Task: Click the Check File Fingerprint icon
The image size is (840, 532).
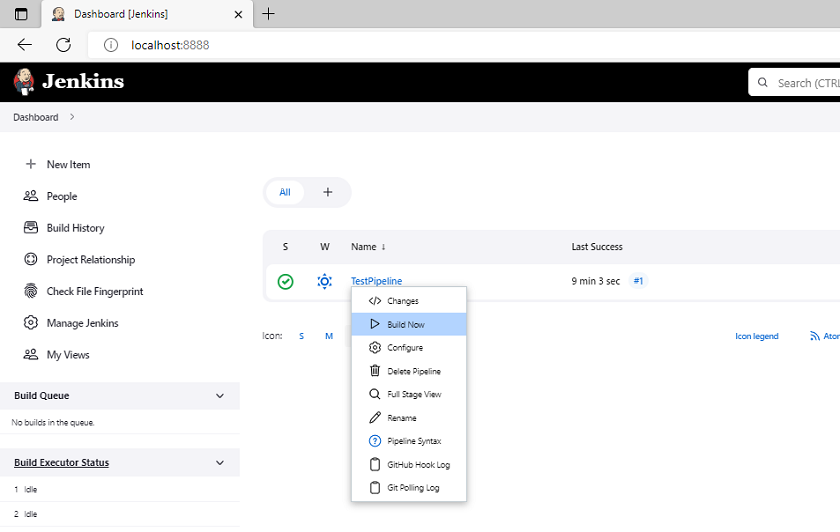Action: 31,291
